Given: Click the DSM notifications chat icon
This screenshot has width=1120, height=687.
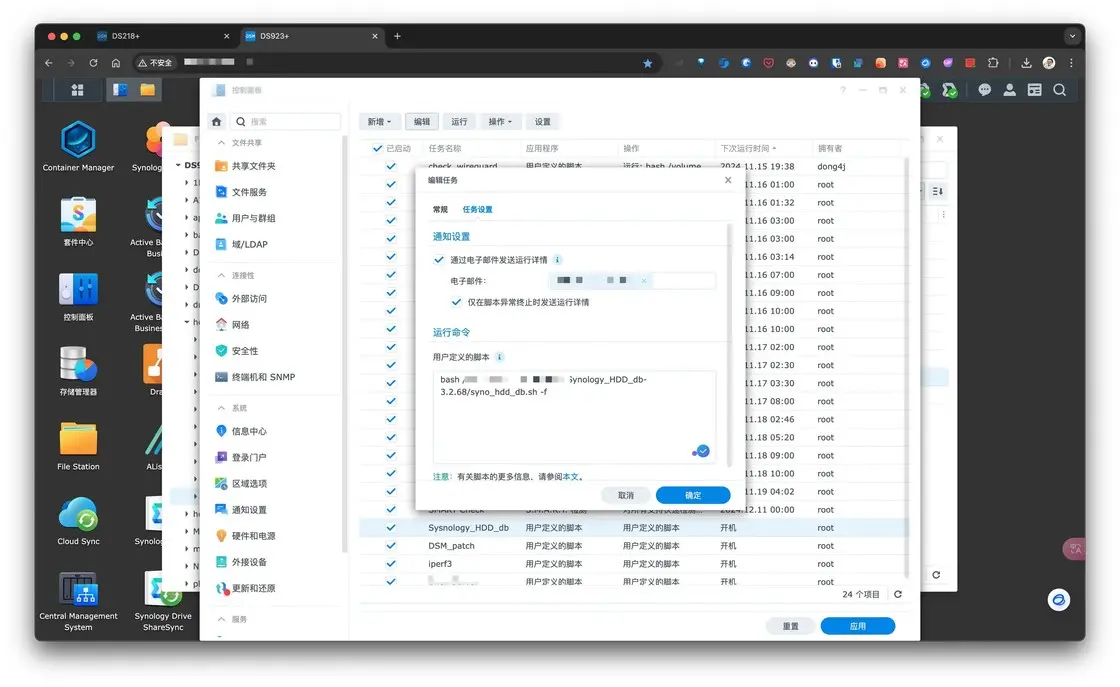Looking at the screenshot, I should [984, 90].
